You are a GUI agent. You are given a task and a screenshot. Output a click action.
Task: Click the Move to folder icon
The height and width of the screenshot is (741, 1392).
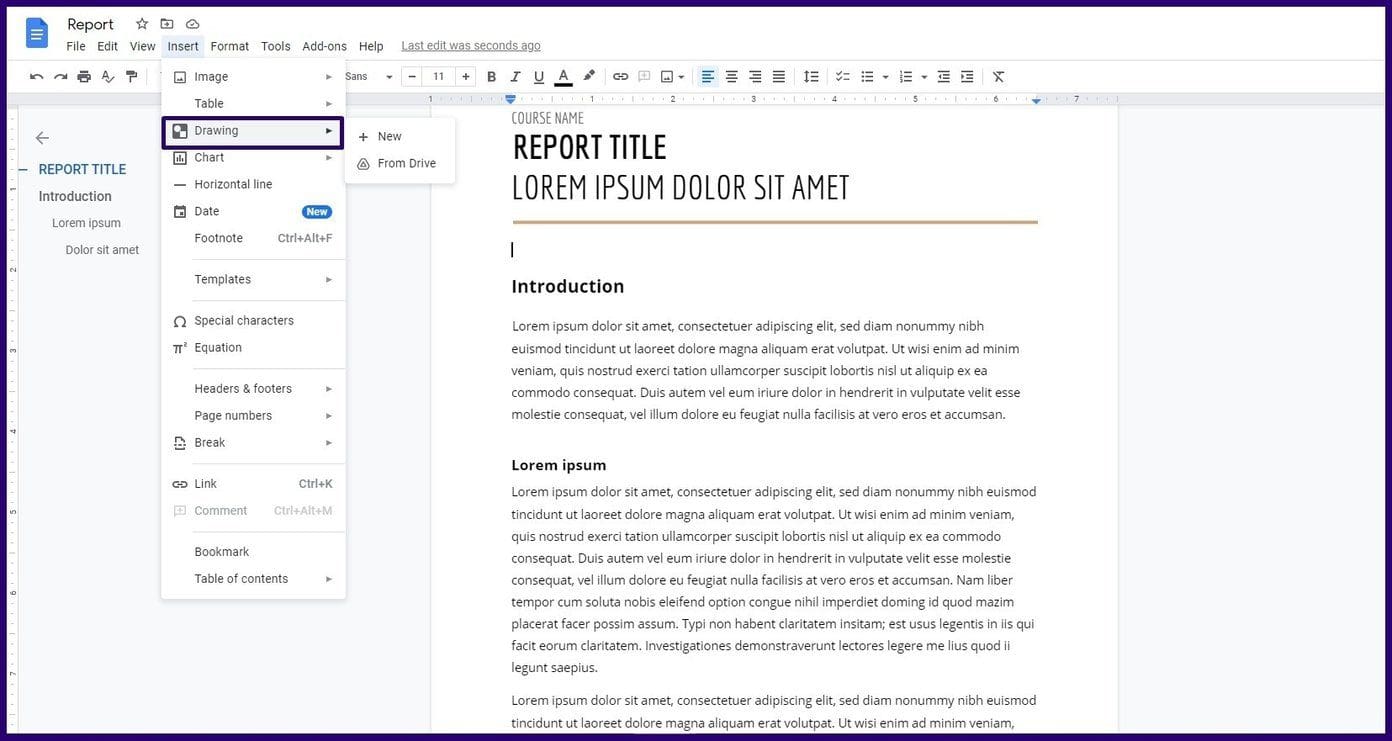point(167,24)
